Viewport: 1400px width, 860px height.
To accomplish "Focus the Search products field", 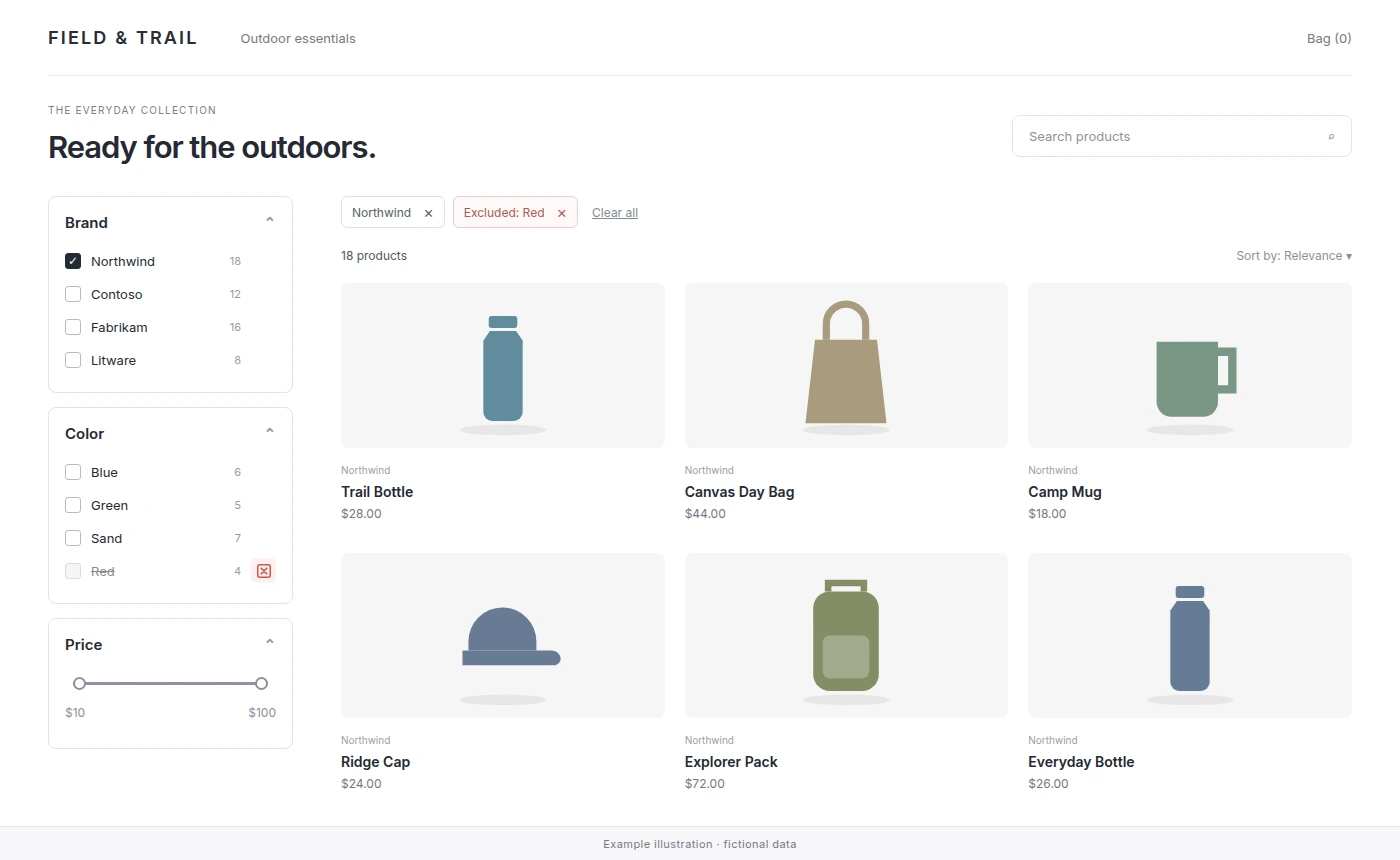I will (x=1182, y=136).
